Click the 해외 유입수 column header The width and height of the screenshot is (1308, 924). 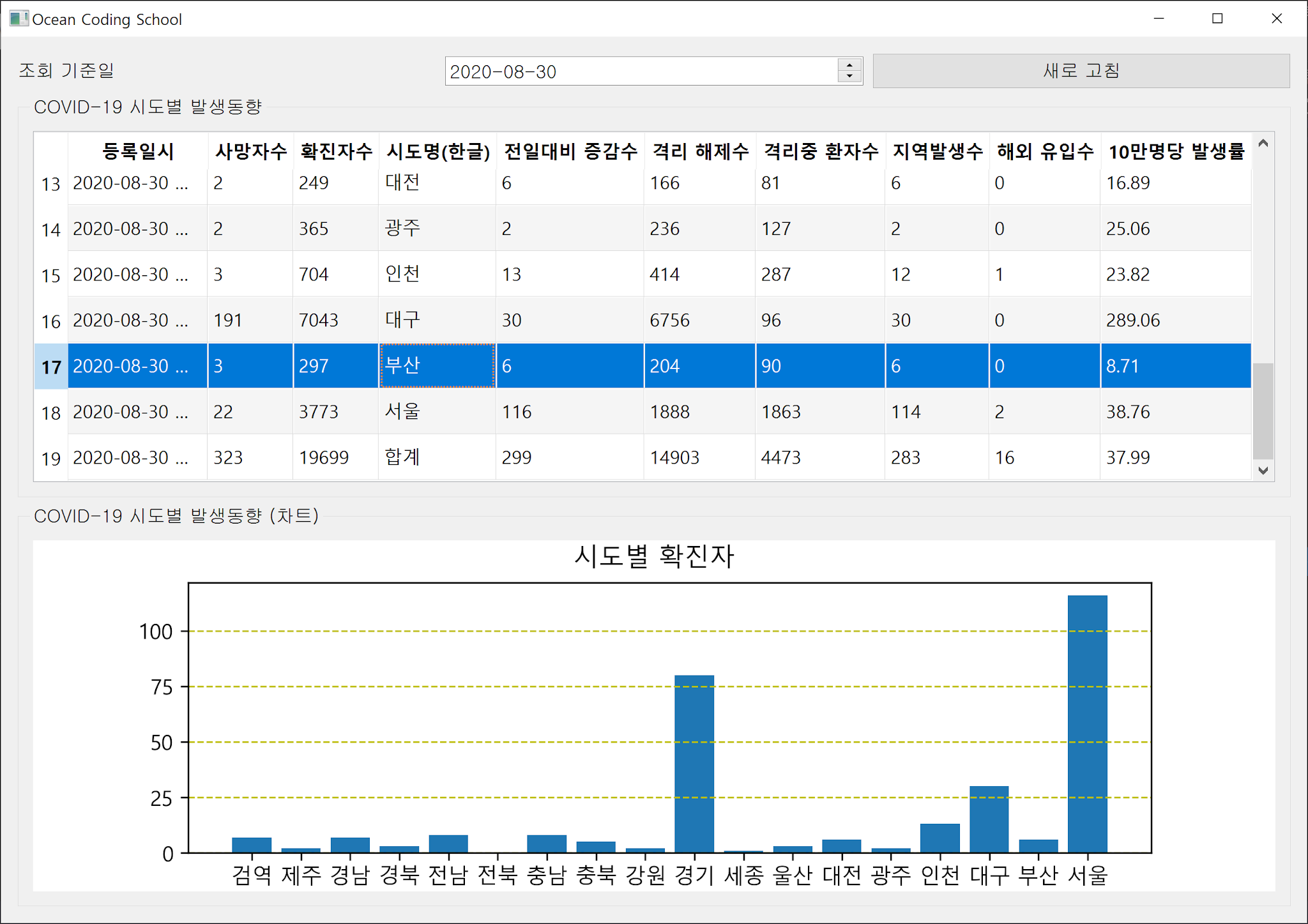tap(1045, 151)
